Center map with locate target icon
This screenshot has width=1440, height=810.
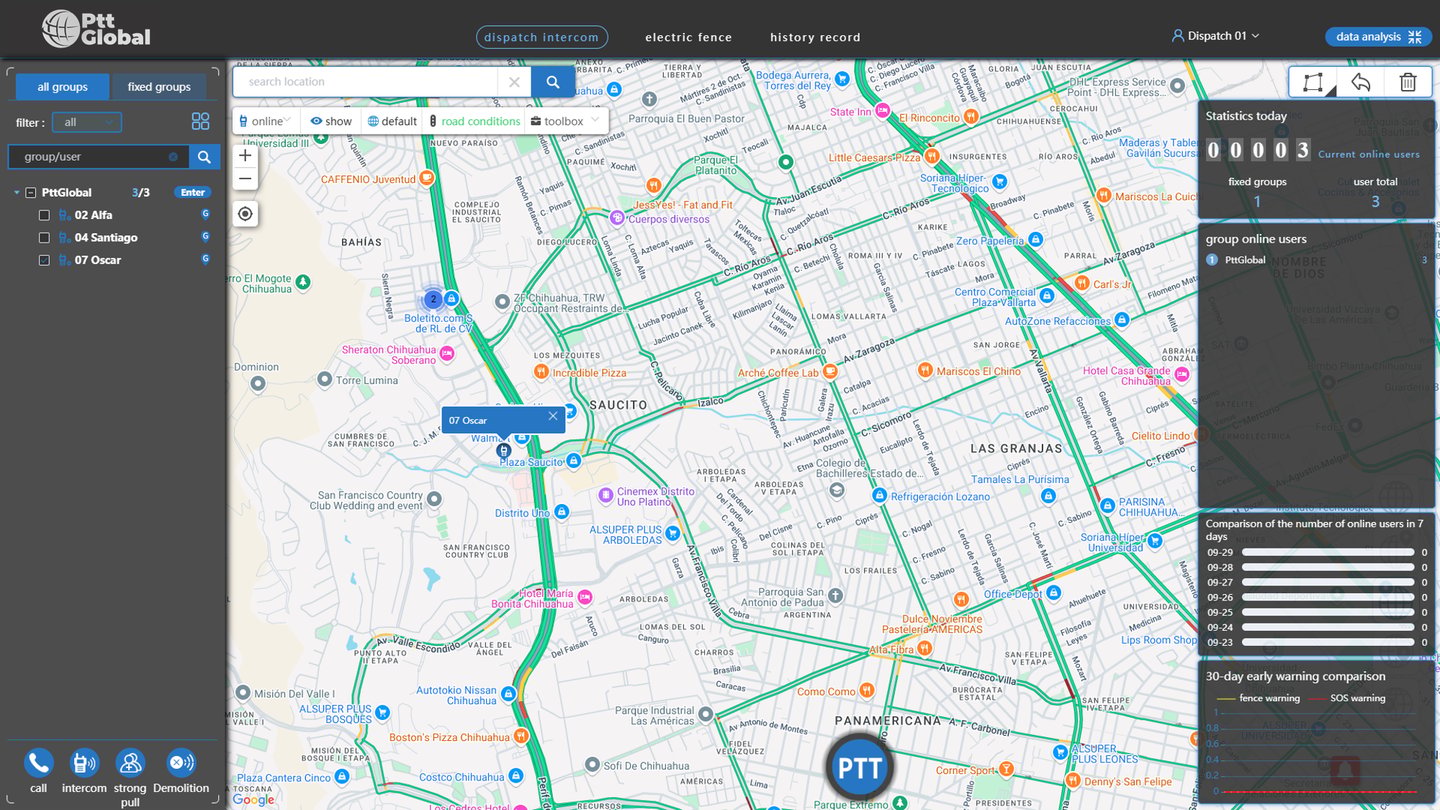click(245, 214)
